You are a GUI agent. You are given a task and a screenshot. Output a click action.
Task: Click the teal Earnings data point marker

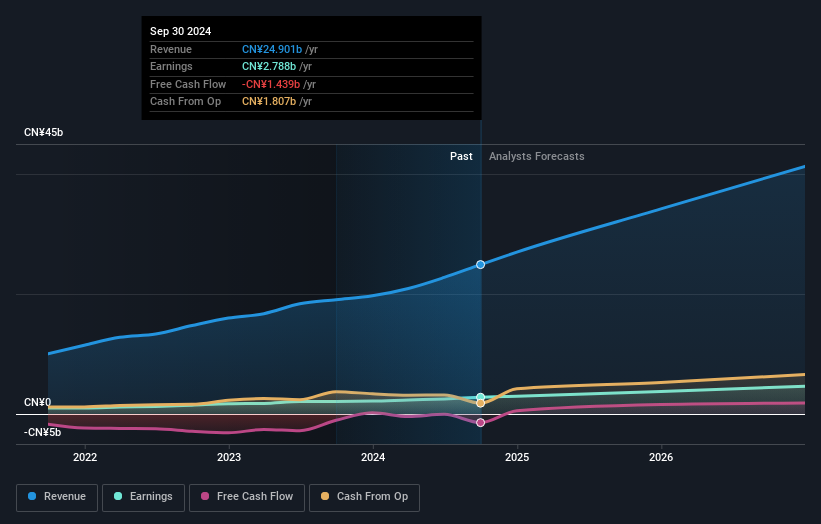click(x=480, y=397)
